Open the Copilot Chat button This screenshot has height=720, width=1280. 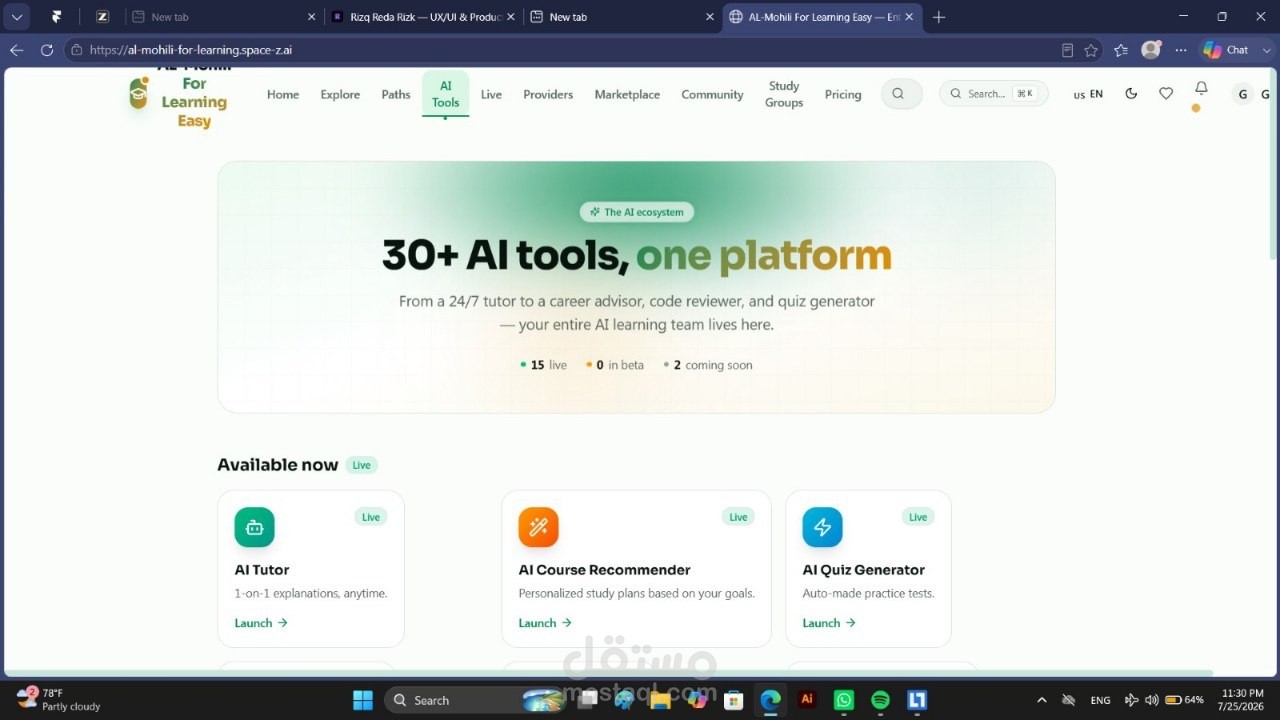point(1227,50)
